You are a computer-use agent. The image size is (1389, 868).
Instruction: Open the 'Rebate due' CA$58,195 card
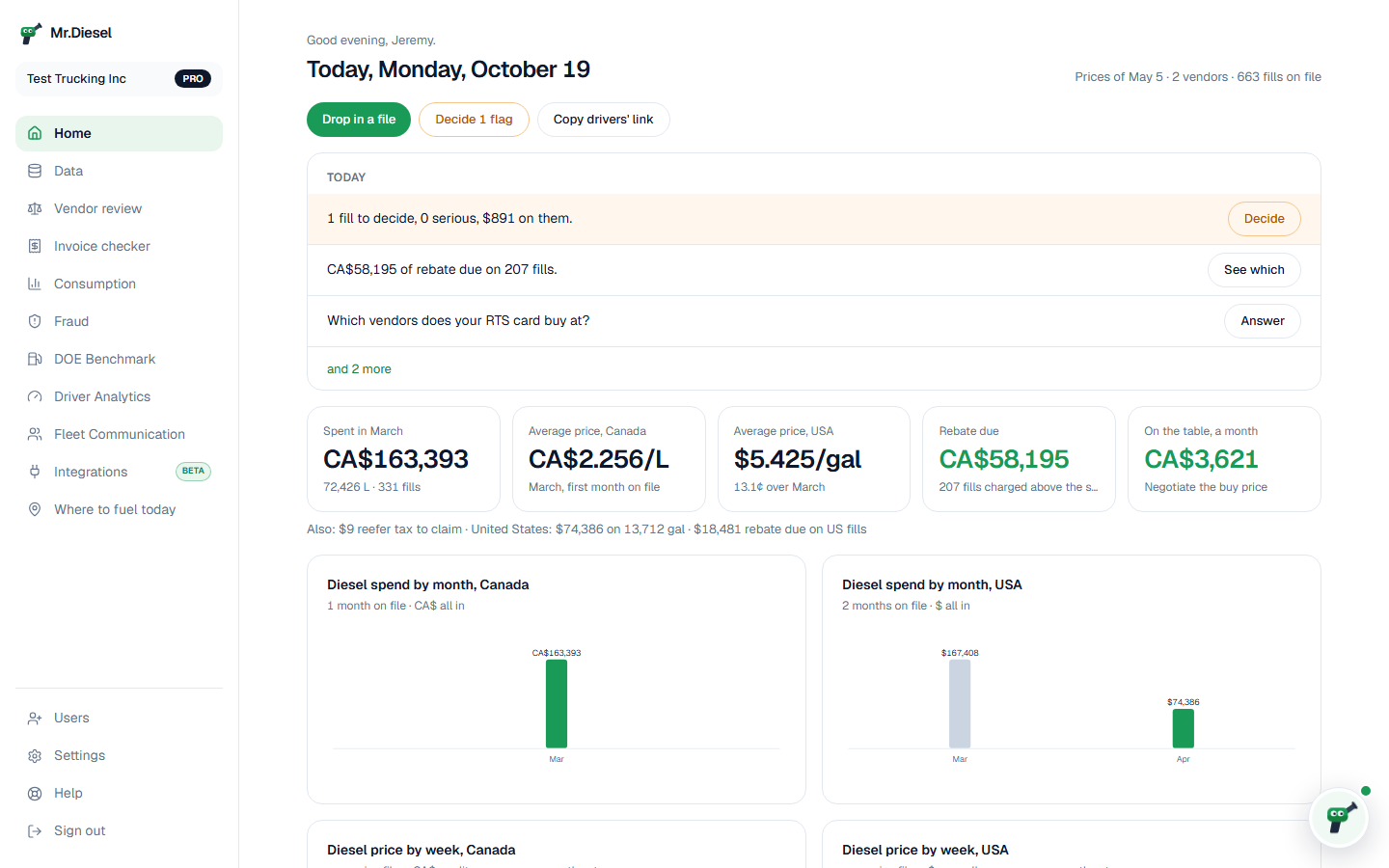(1020, 459)
